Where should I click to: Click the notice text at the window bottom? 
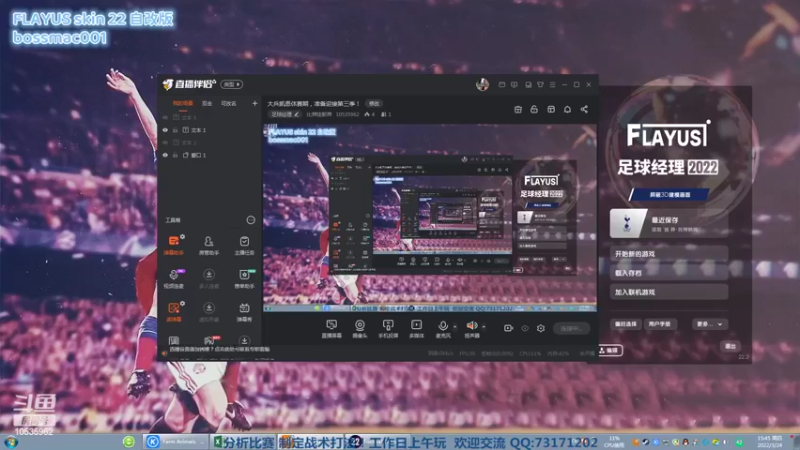(219, 349)
